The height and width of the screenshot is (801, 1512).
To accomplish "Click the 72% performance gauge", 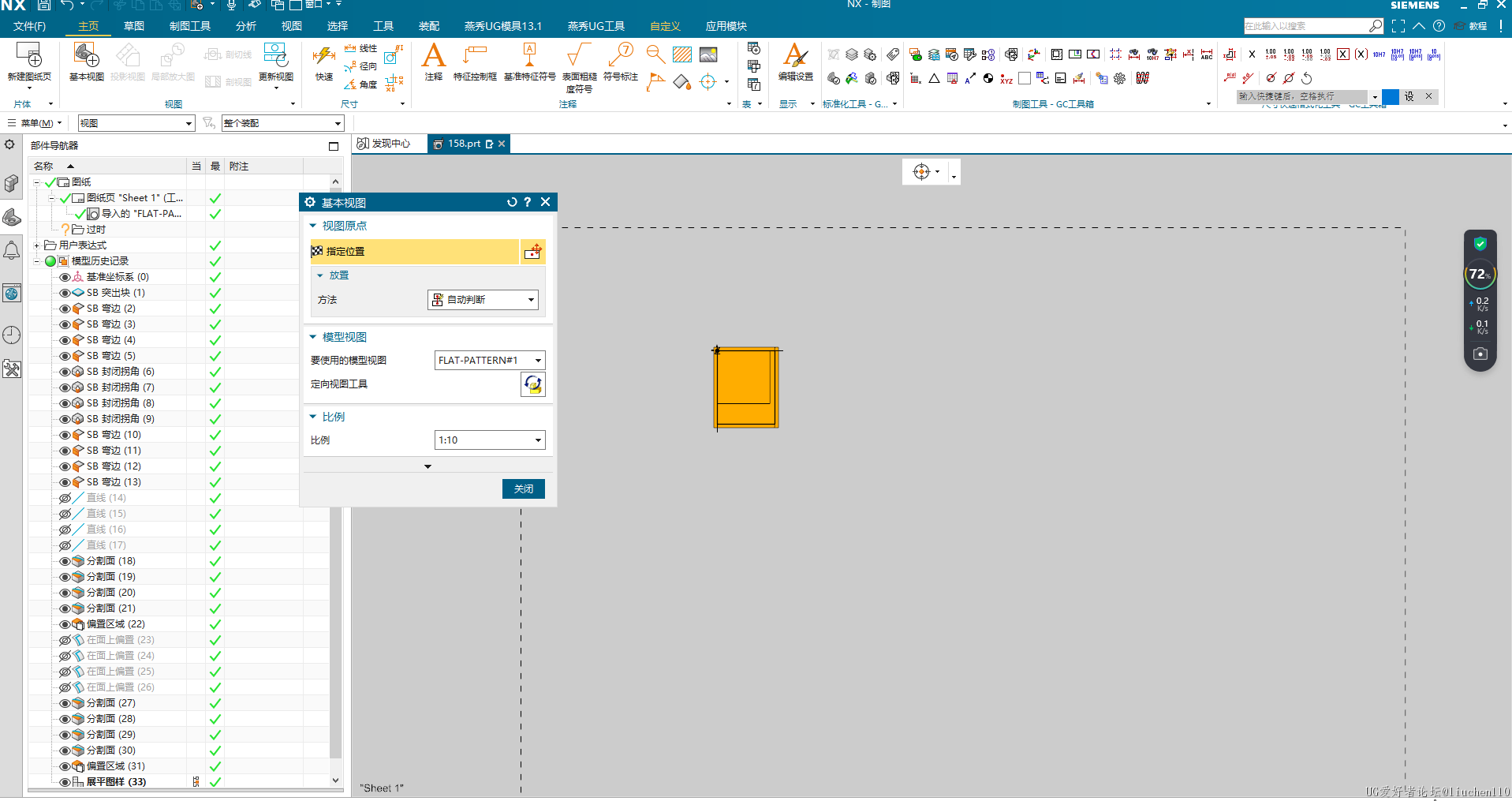I will coord(1480,275).
